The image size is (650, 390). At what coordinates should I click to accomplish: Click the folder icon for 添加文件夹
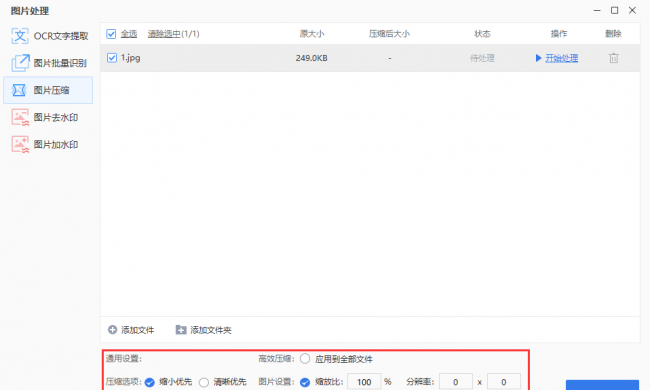(181, 330)
